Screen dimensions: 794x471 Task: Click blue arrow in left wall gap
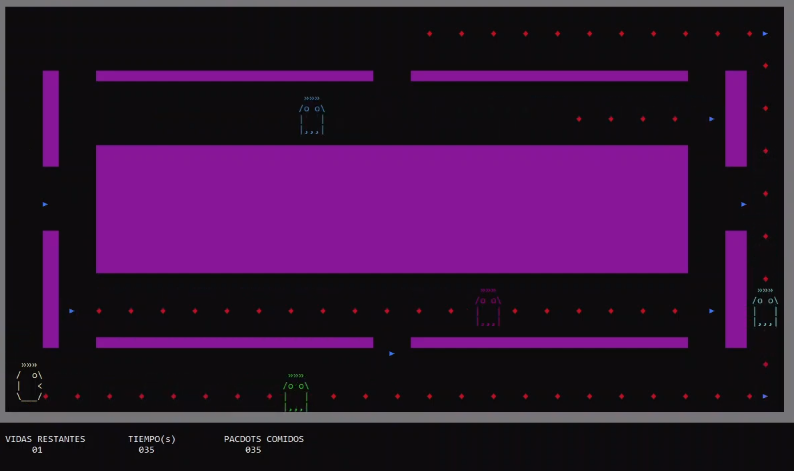pyautogui.click(x=45, y=205)
